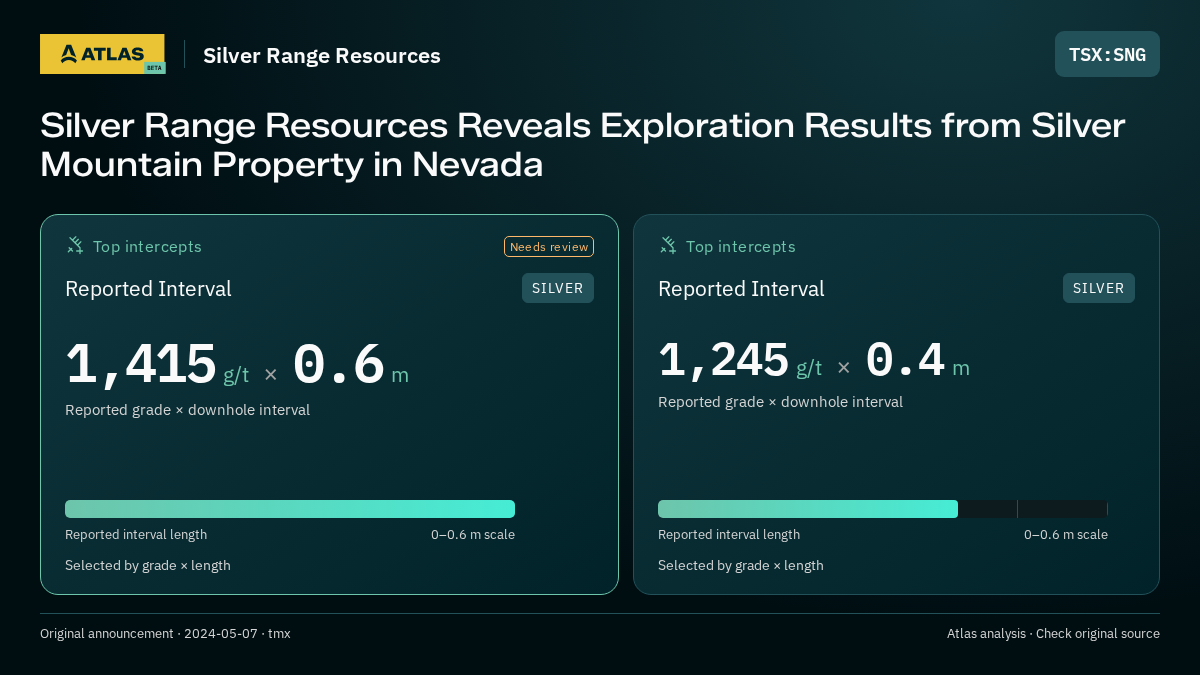Click the 0.4 m interval value

[917, 361]
